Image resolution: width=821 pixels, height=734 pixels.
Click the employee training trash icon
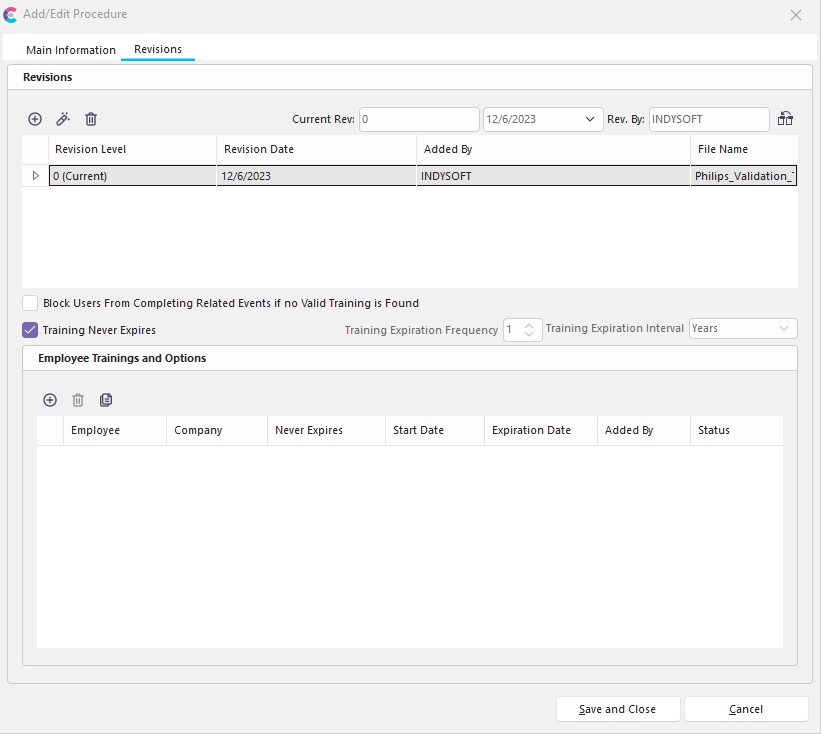[x=78, y=400]
